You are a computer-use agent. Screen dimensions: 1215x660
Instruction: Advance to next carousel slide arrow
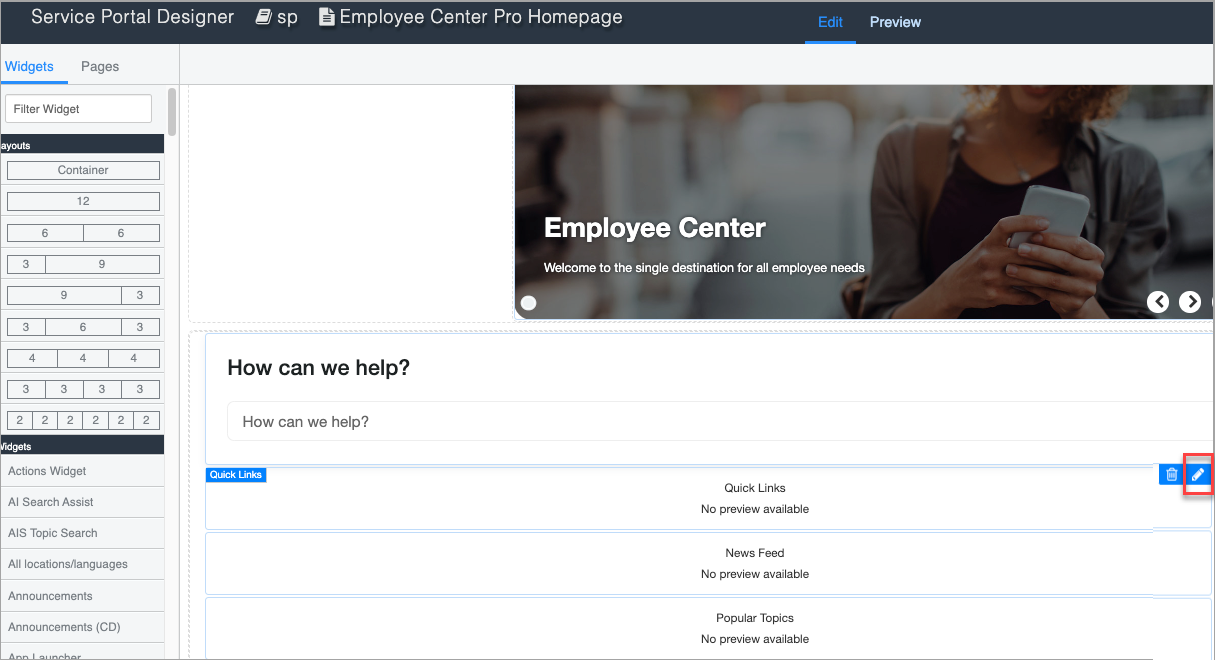[1190, 302]
